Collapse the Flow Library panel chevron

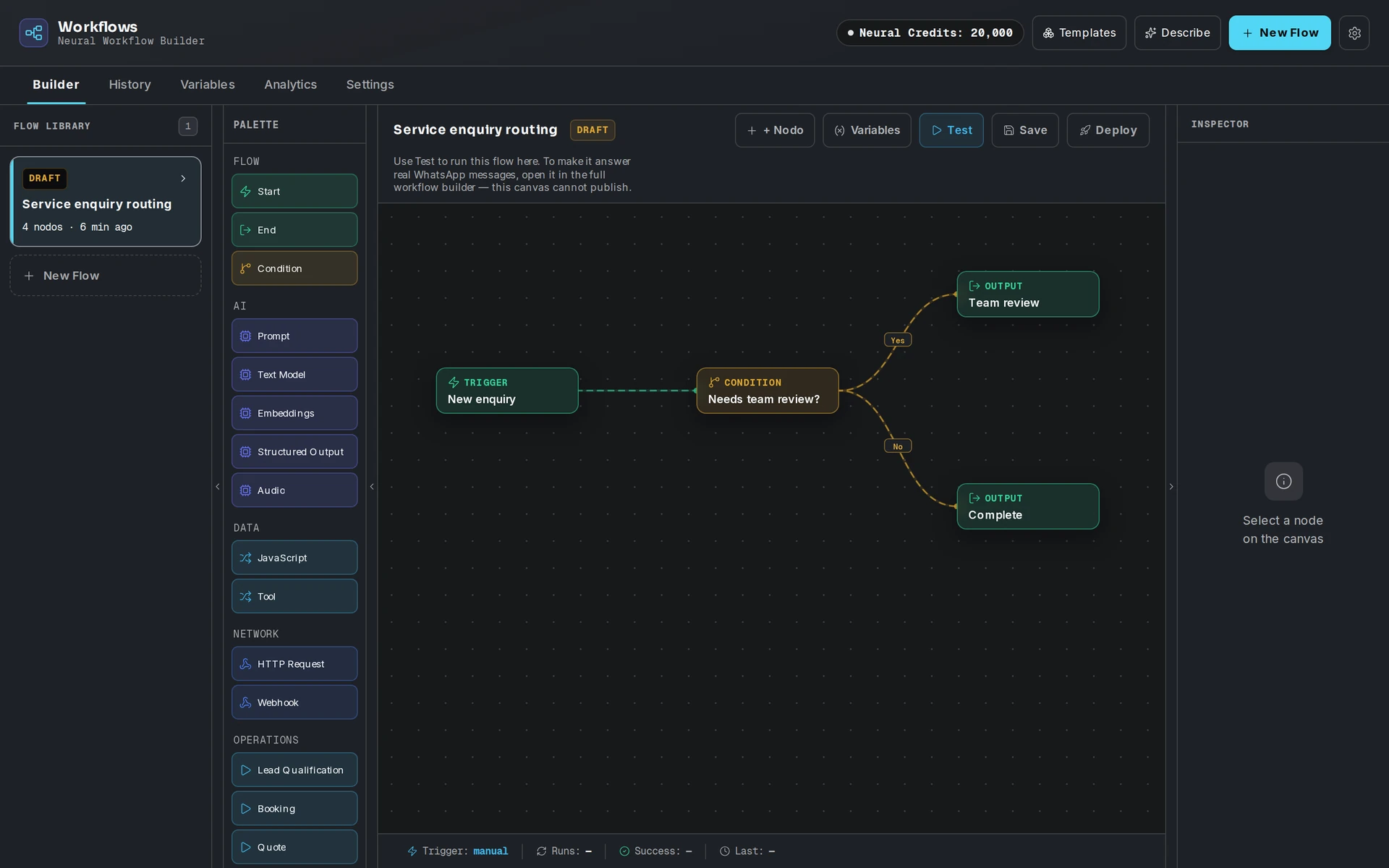coord(218,486)
